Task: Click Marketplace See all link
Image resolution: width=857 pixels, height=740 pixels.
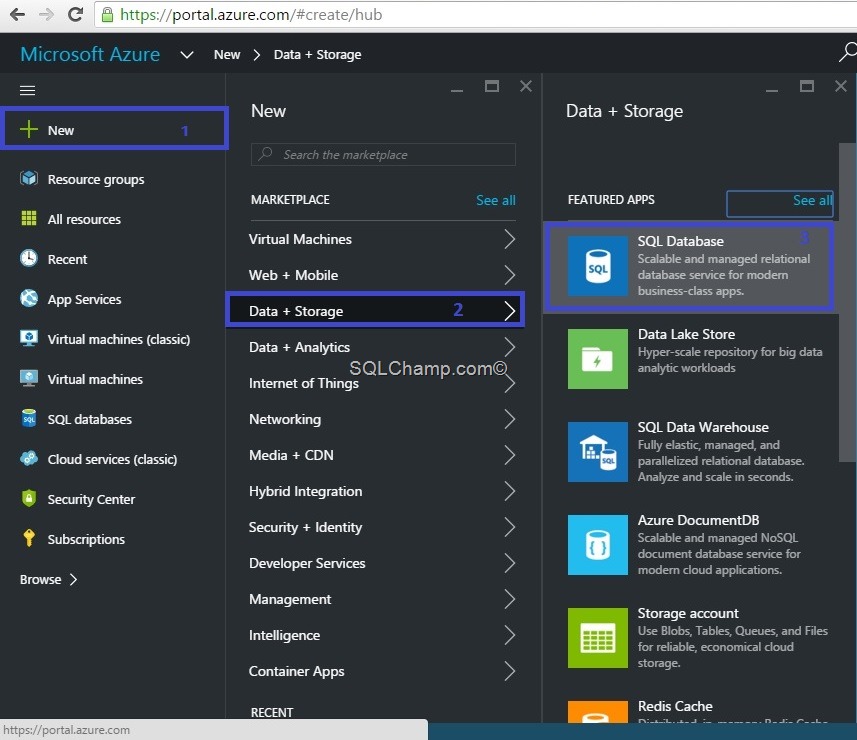Action: [x=496, y=200]
